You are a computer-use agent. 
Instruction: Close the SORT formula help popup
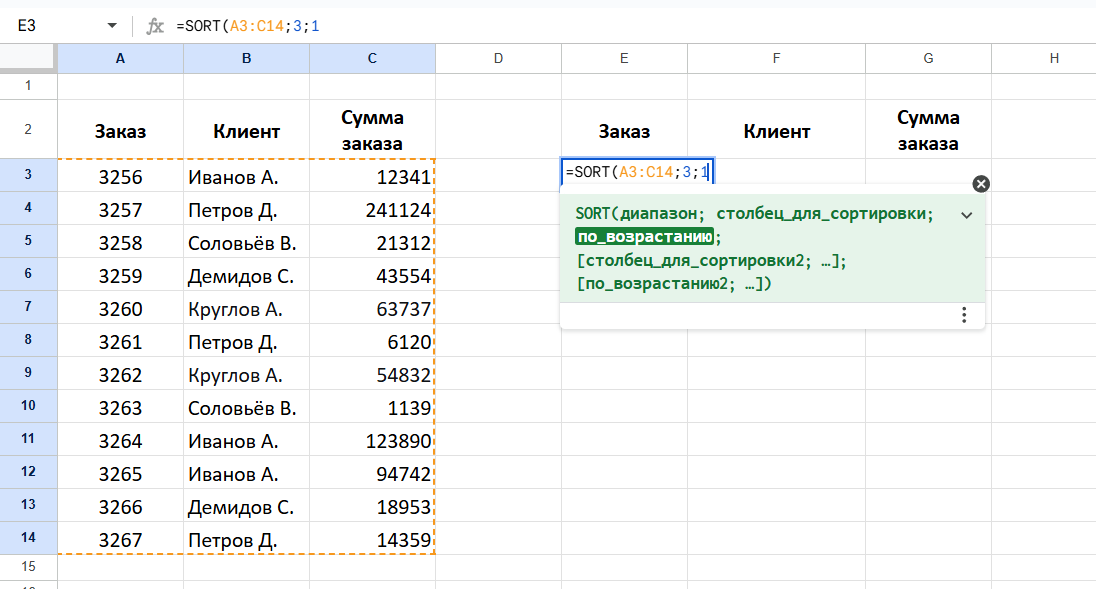(981, 184)
